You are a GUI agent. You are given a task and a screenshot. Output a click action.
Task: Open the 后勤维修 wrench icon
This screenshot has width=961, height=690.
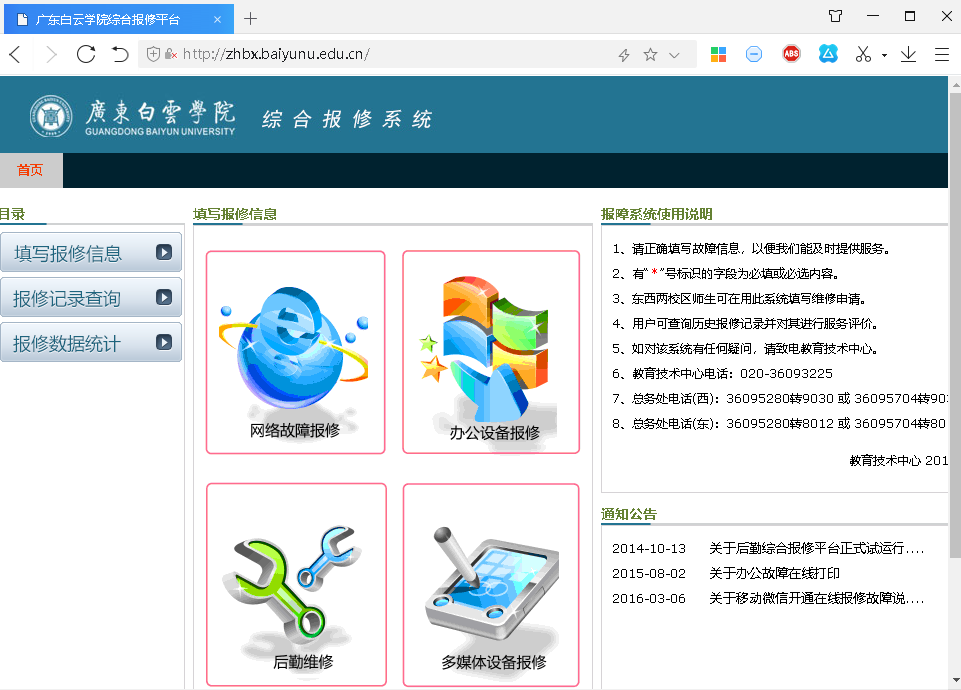click(296, 585)
